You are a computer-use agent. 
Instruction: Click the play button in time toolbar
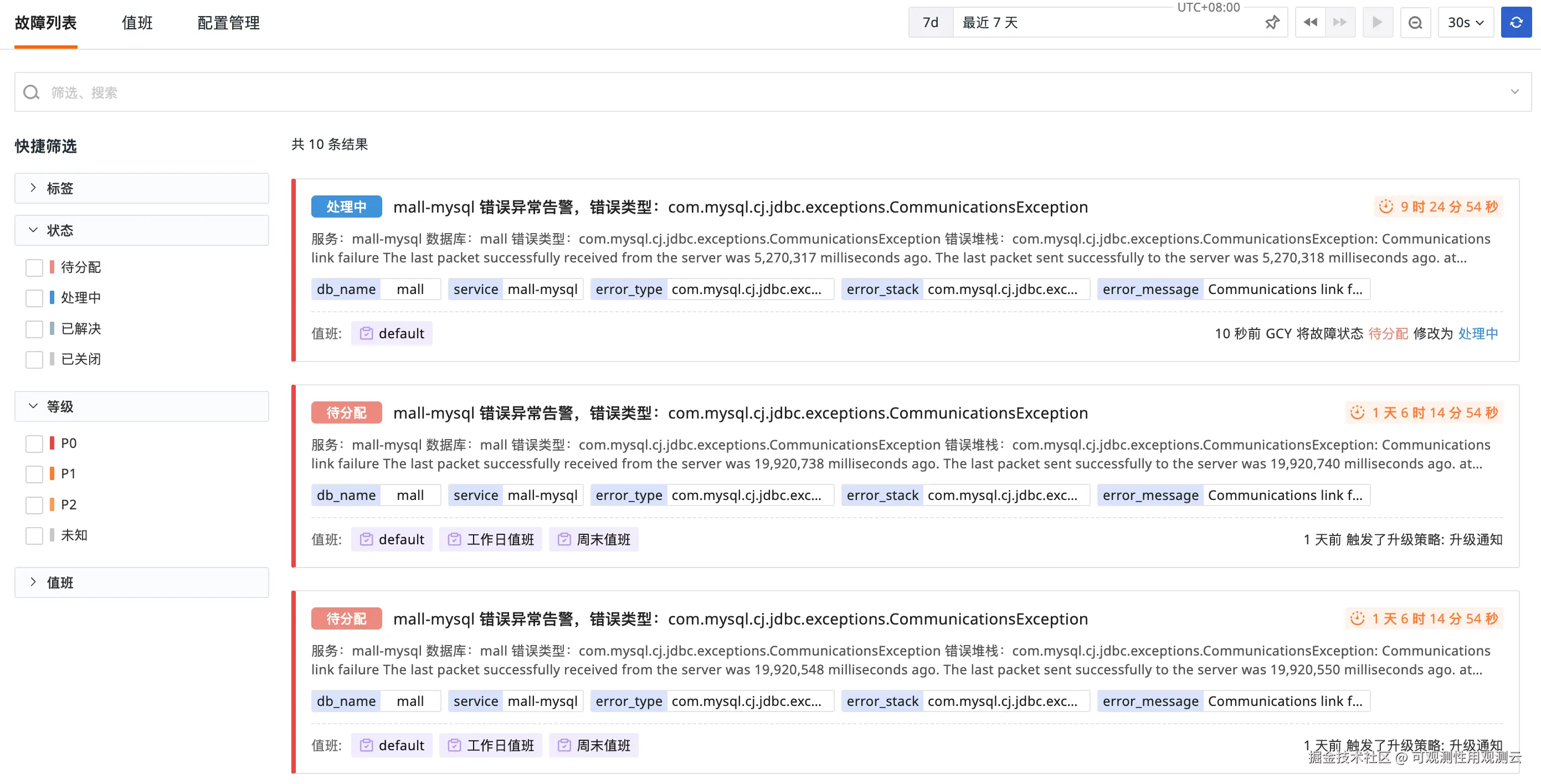(x=1377, y=23)
